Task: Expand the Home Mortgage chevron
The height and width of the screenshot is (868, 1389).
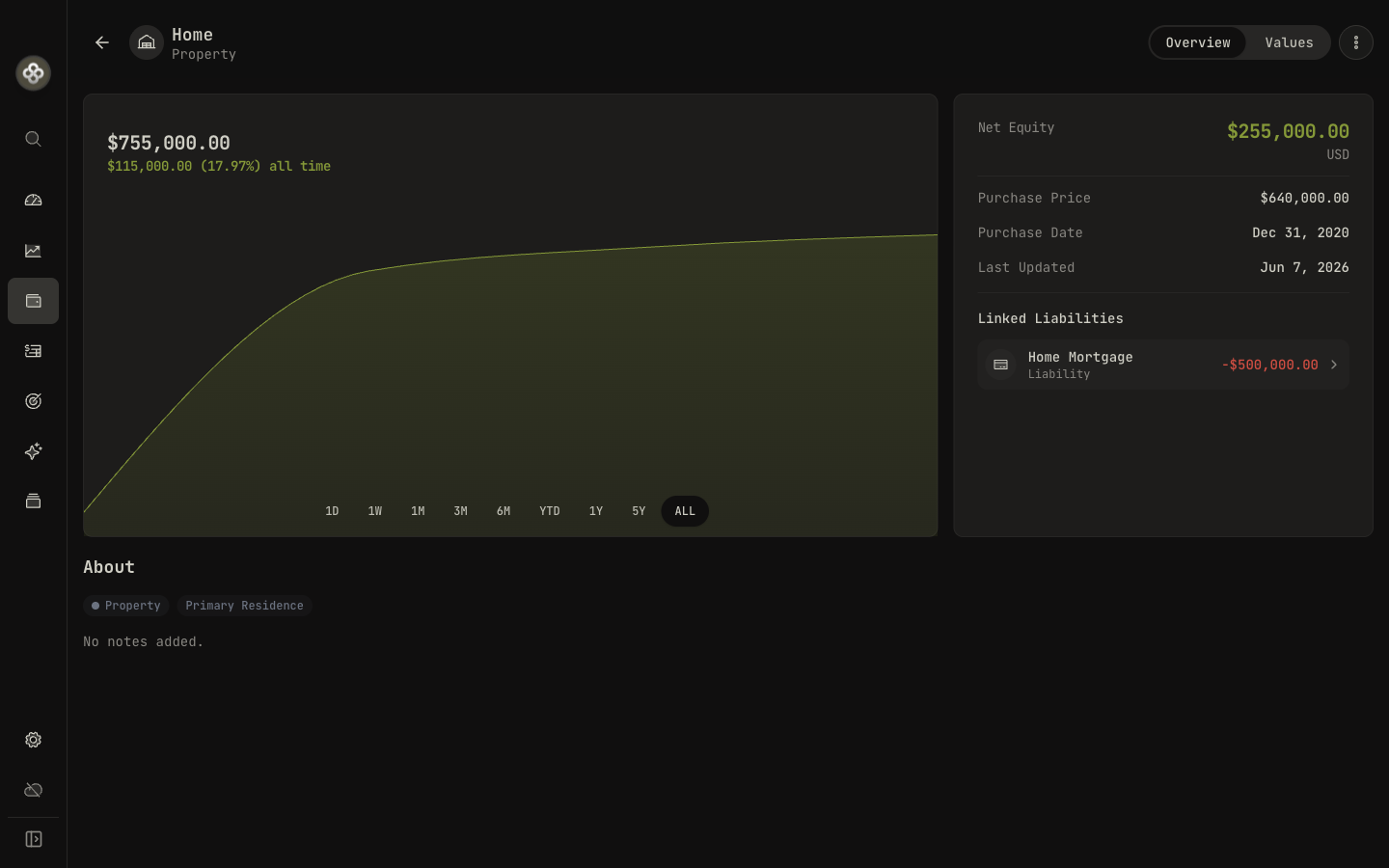Action: point(1334,365)
